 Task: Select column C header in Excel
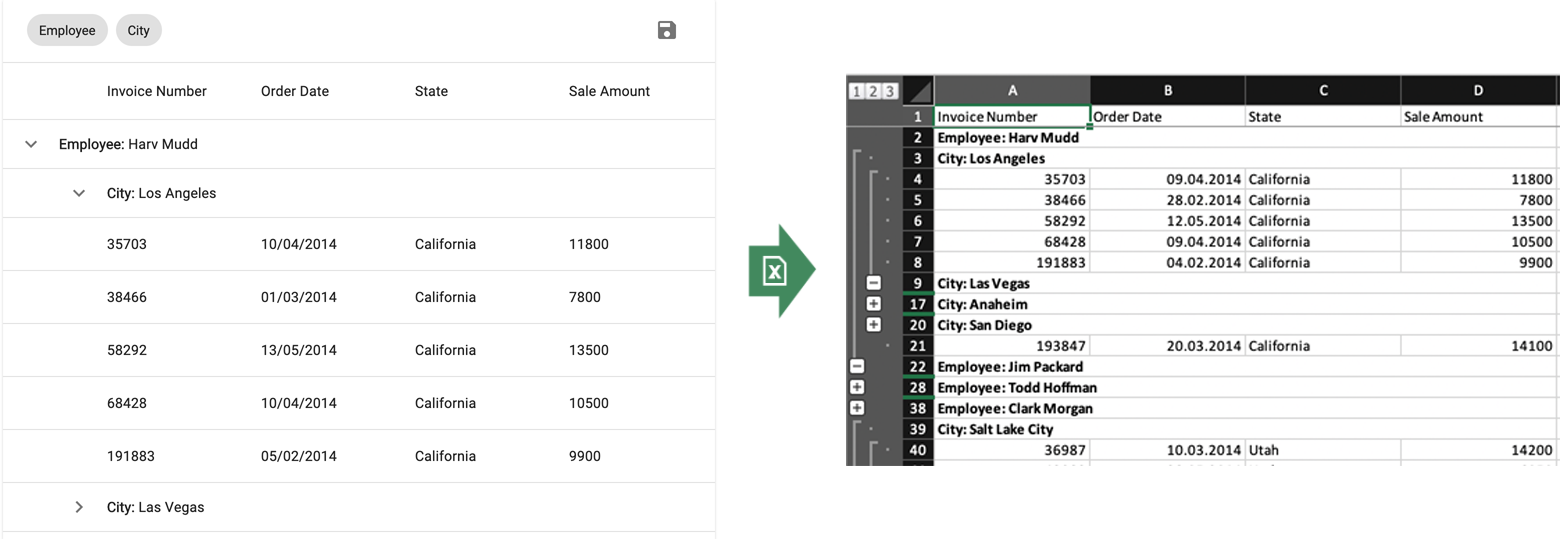coord(1323,90)
